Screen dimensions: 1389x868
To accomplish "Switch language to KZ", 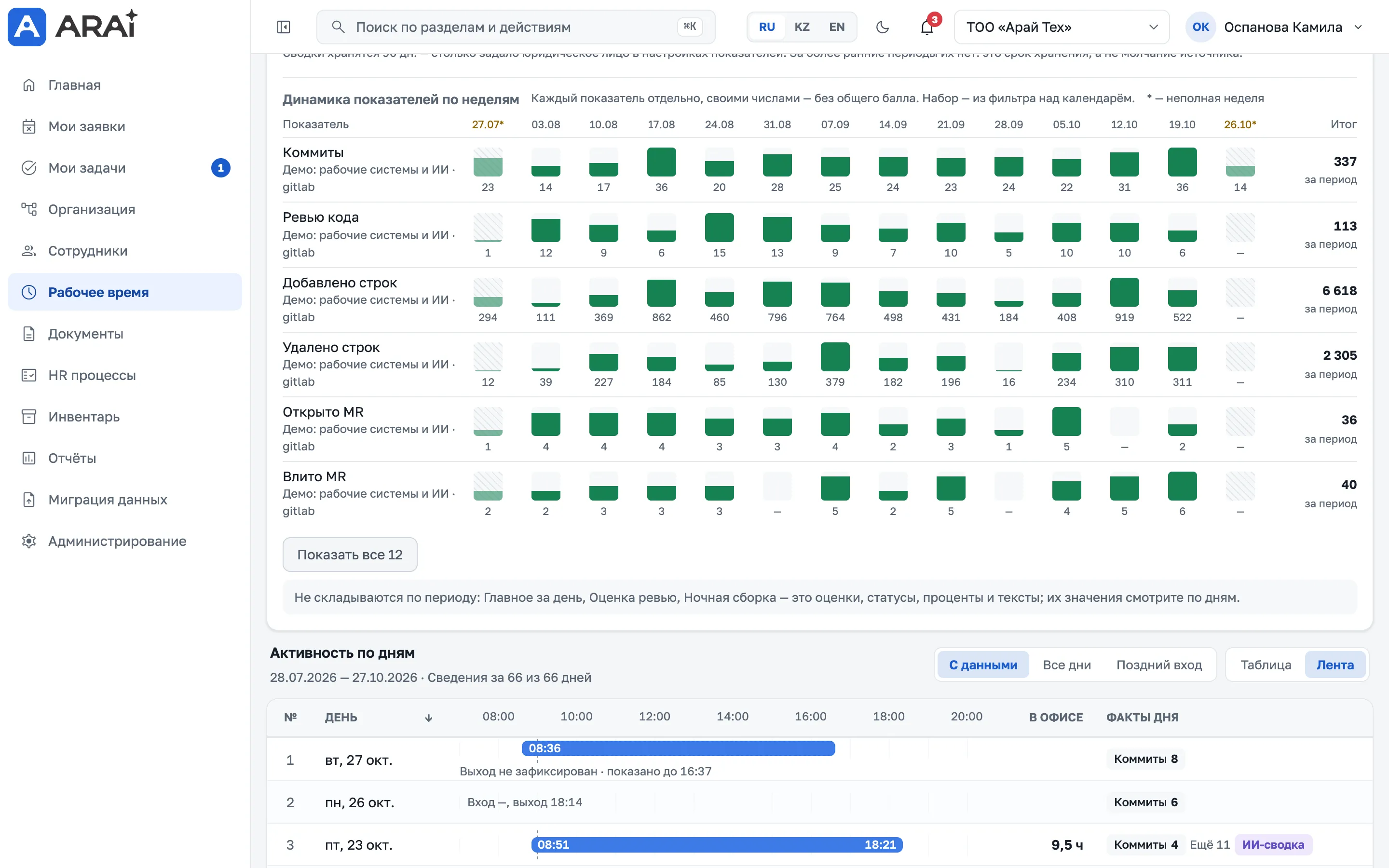I will tap(802, 27).
